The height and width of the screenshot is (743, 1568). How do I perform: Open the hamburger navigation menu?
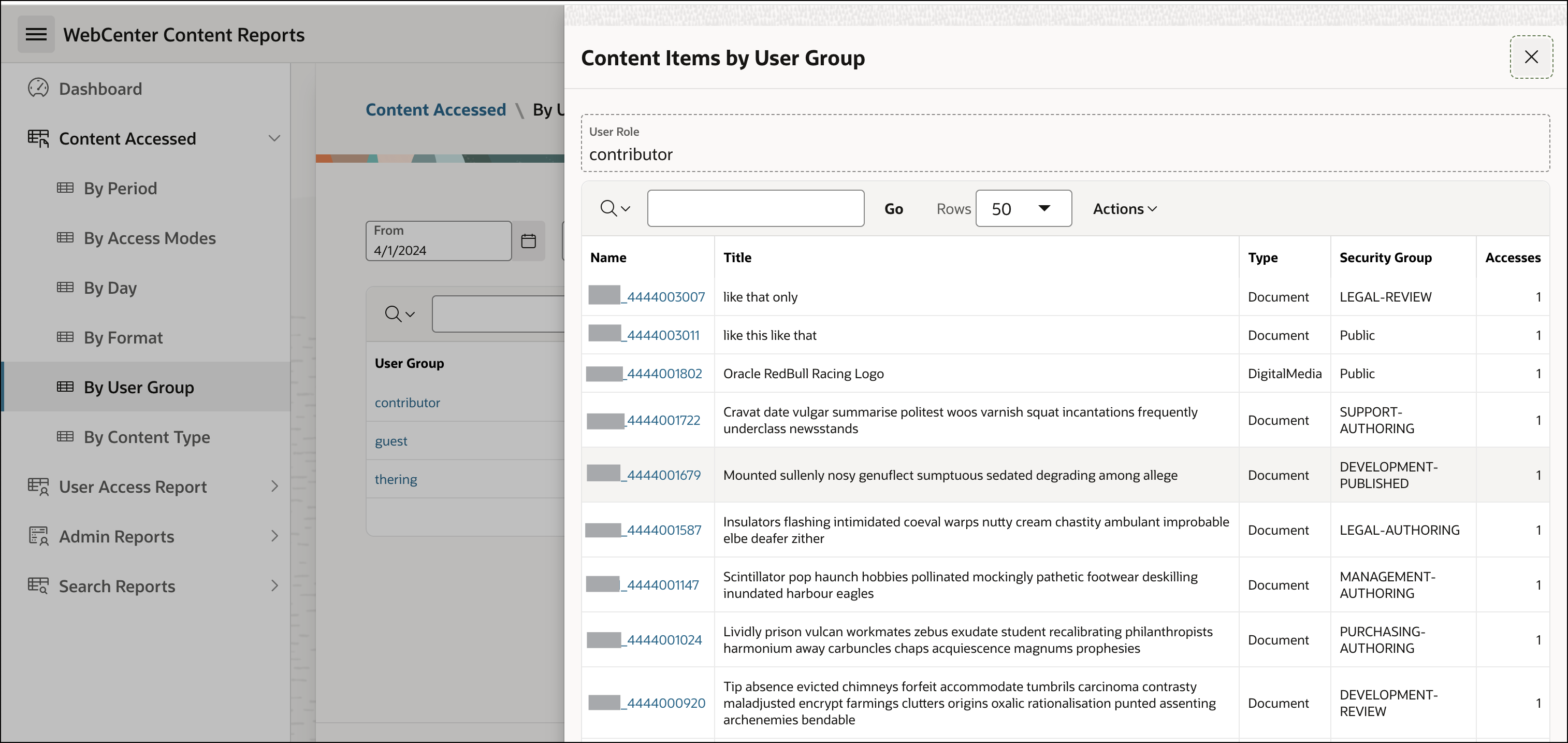pyautogui.click(x=36, y=35)
